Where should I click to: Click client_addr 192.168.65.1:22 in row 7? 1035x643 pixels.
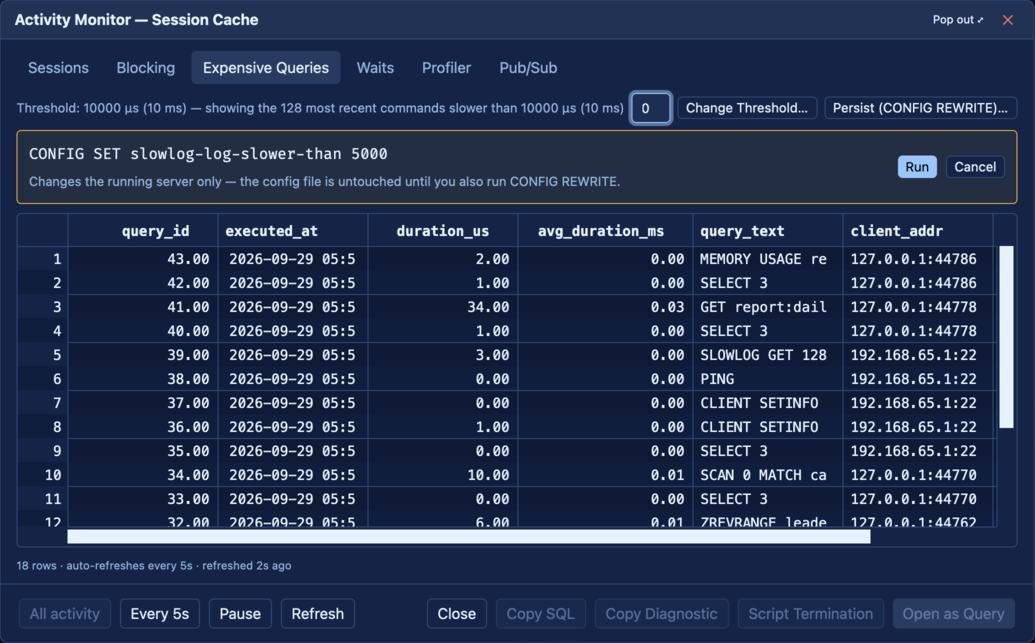click(918, 403)
